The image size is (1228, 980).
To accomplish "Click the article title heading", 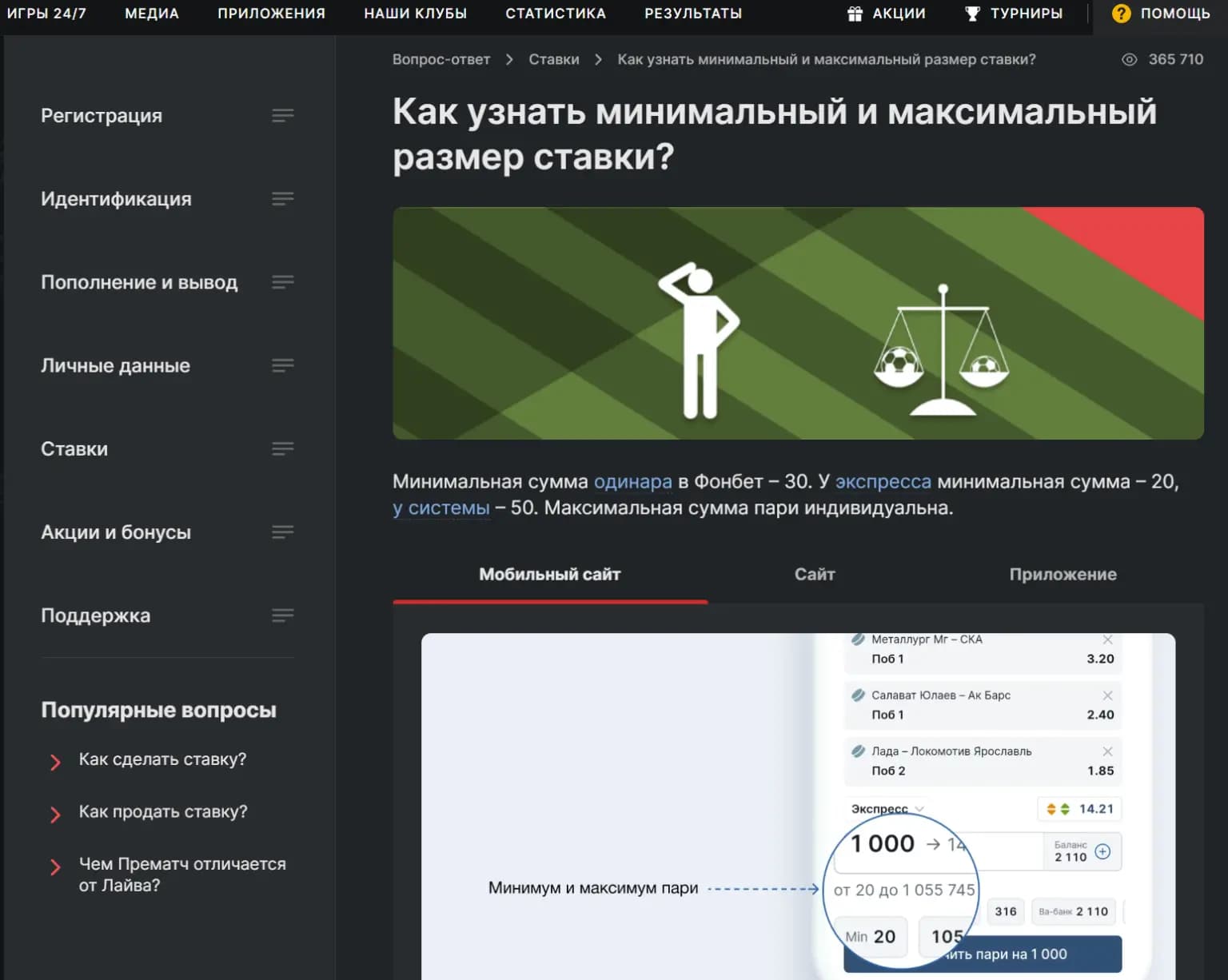I will [774, 133].
